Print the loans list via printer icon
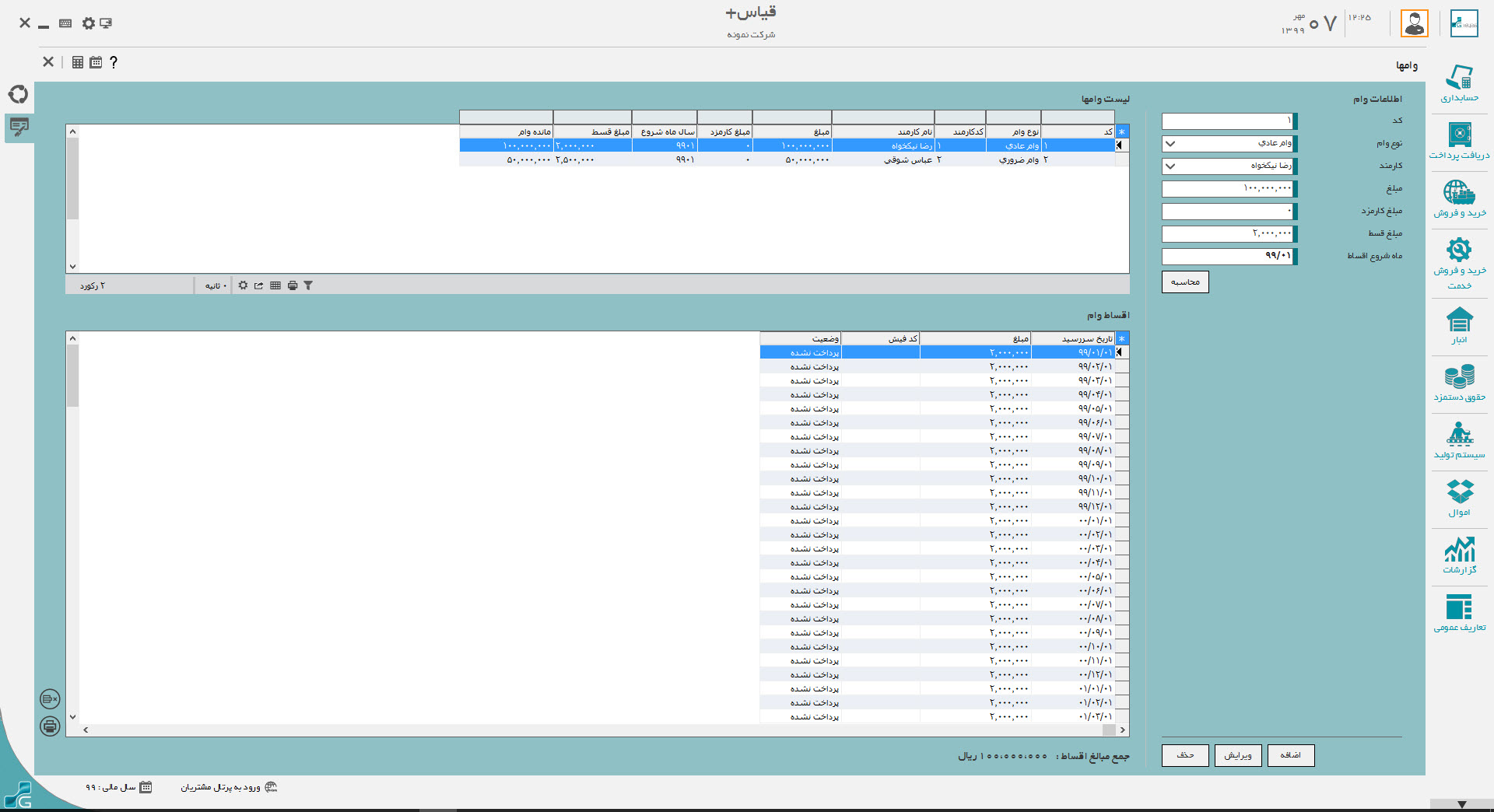The image size is (1494, 812). 293,285
